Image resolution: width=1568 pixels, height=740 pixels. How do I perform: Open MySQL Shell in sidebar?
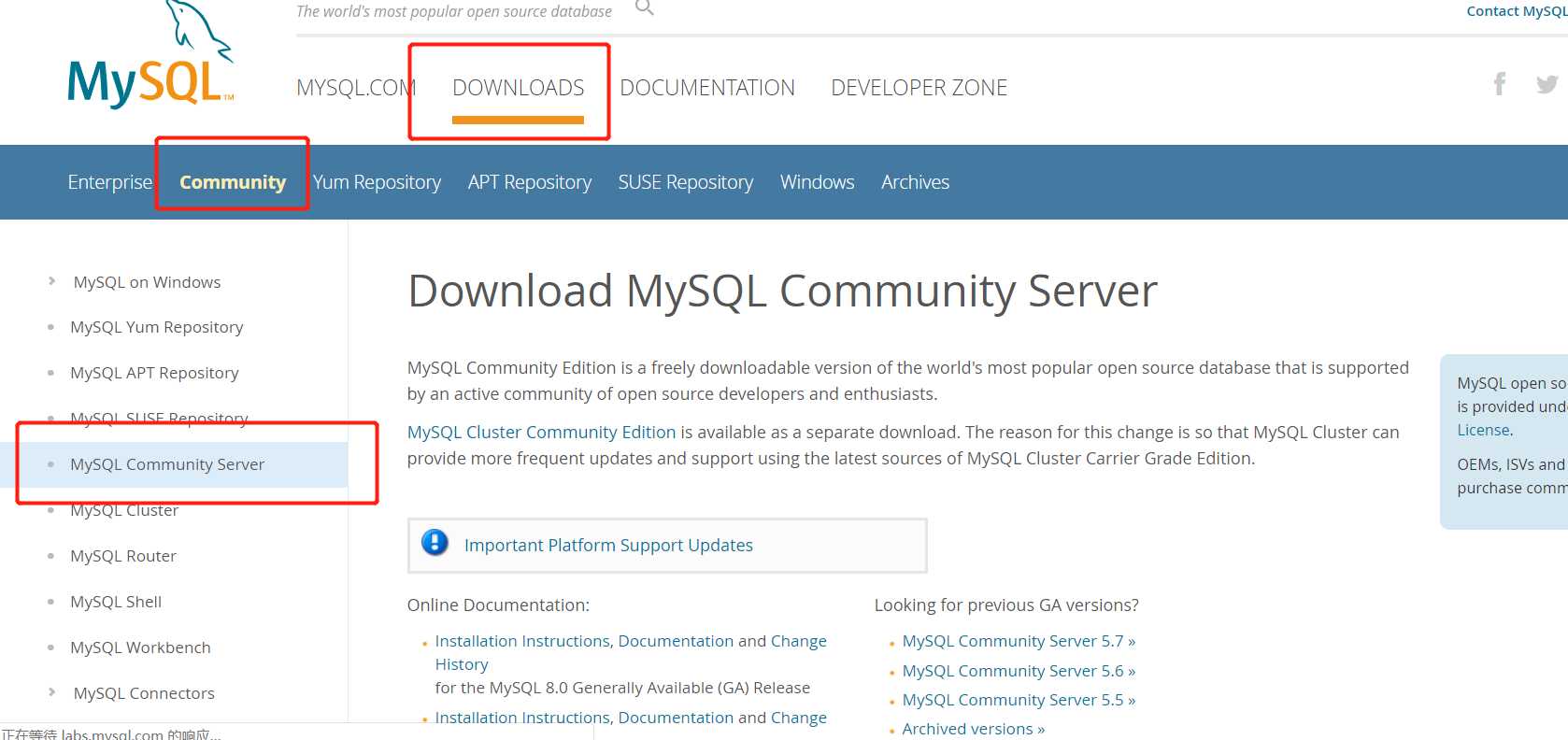click(x=116, y=602)
